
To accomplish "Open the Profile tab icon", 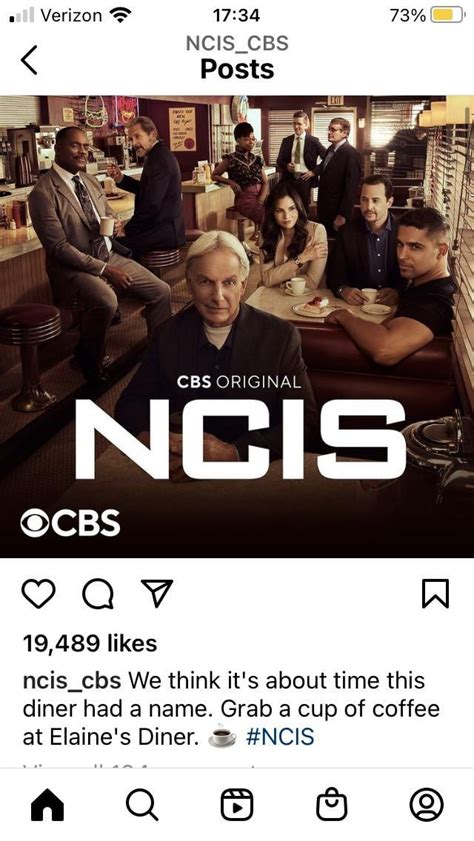I will (426, 805).
